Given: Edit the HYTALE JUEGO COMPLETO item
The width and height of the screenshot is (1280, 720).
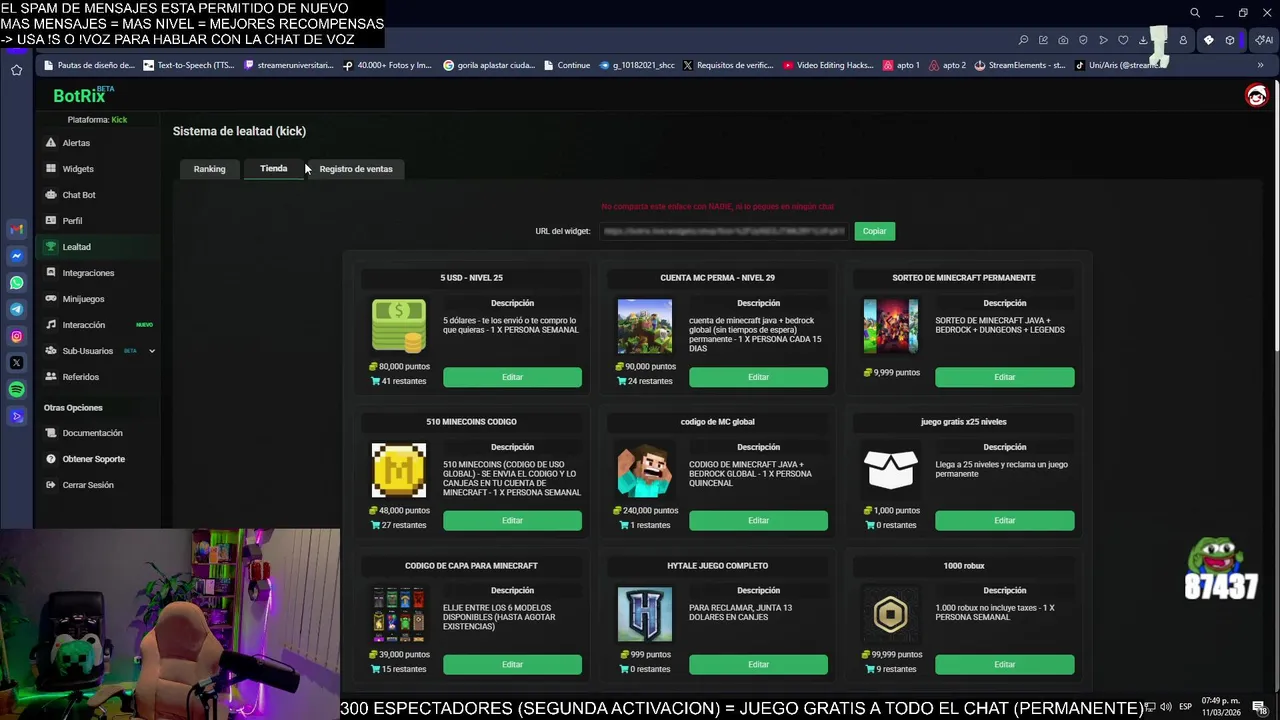Looking at the screenshot, I should (758, 664).
